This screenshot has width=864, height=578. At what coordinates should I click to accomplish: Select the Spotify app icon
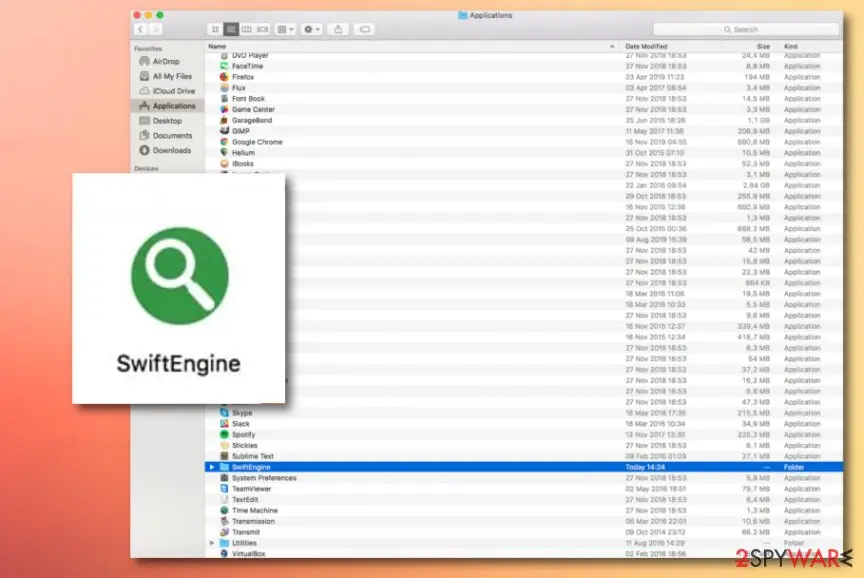click(x=224, y=435)
